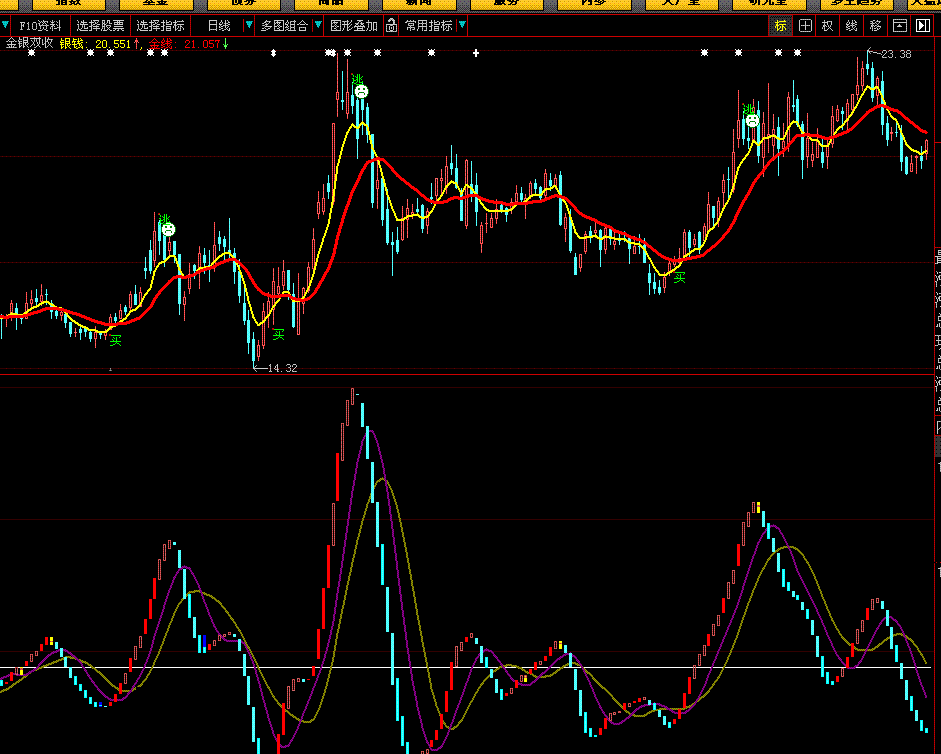
Task: Open the dropdown arrow left of F10资料
Action: (x=5, y=25)
